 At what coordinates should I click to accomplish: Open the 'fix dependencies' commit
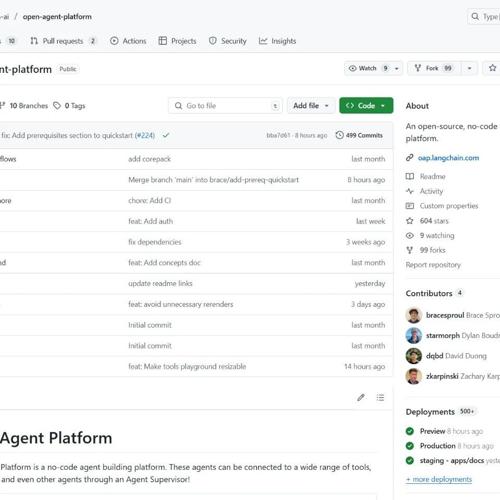(155, 242)
